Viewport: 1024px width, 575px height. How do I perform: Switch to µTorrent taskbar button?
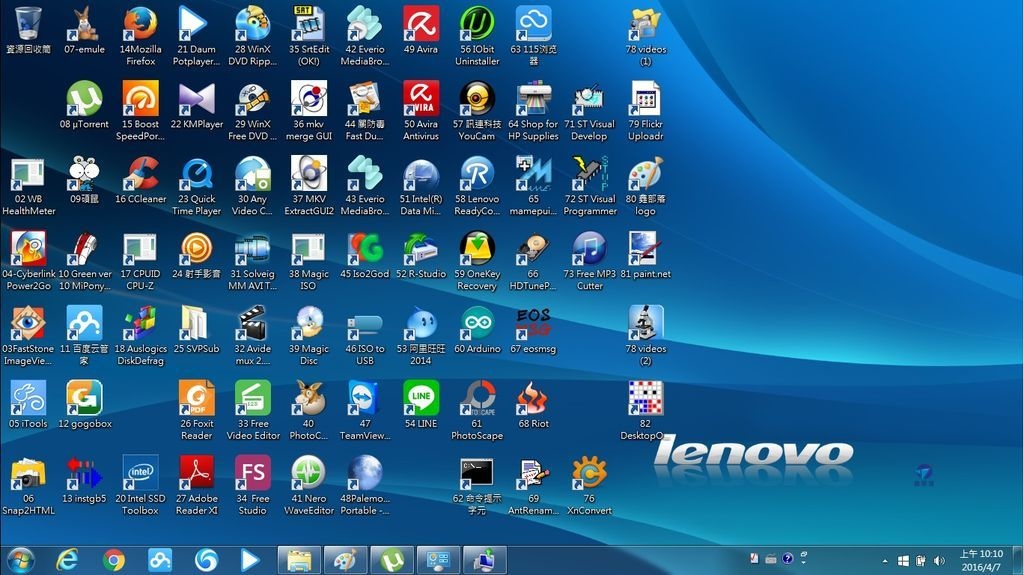pyautogui.click(x=392, y=560)
